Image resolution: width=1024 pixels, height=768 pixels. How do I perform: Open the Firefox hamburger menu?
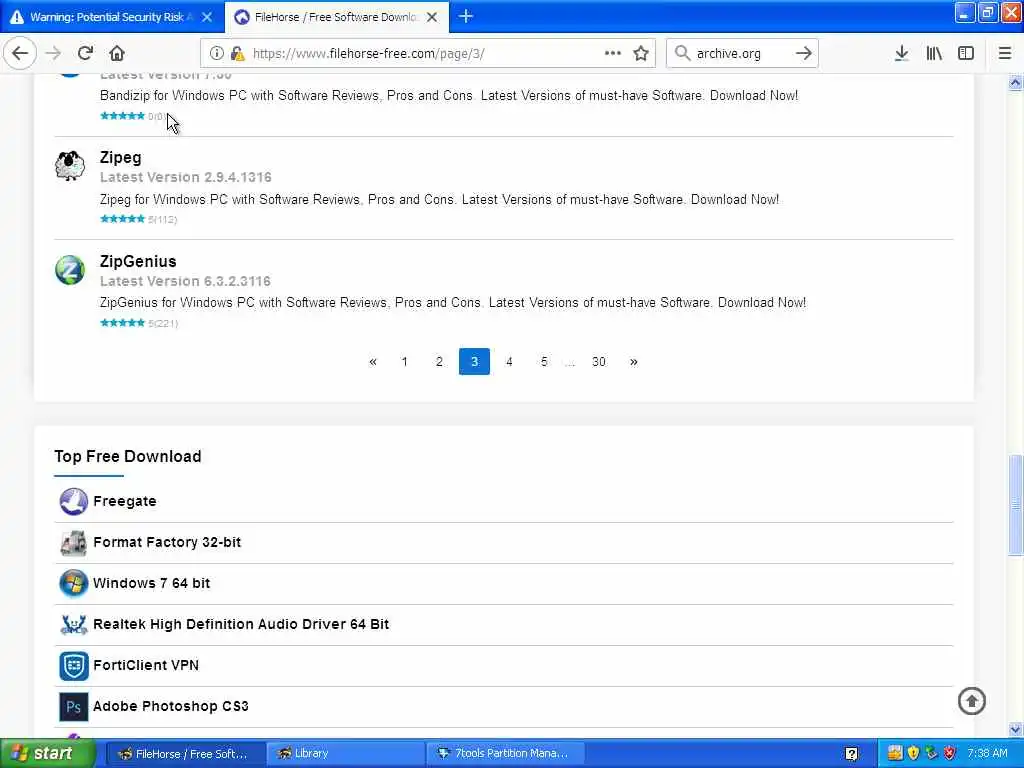pos(1005,53)
